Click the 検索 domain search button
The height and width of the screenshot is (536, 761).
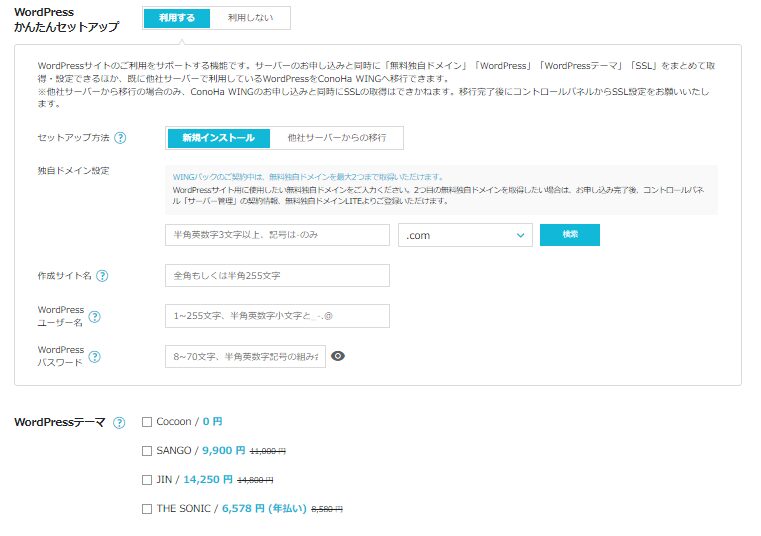(x=569, y=235)
